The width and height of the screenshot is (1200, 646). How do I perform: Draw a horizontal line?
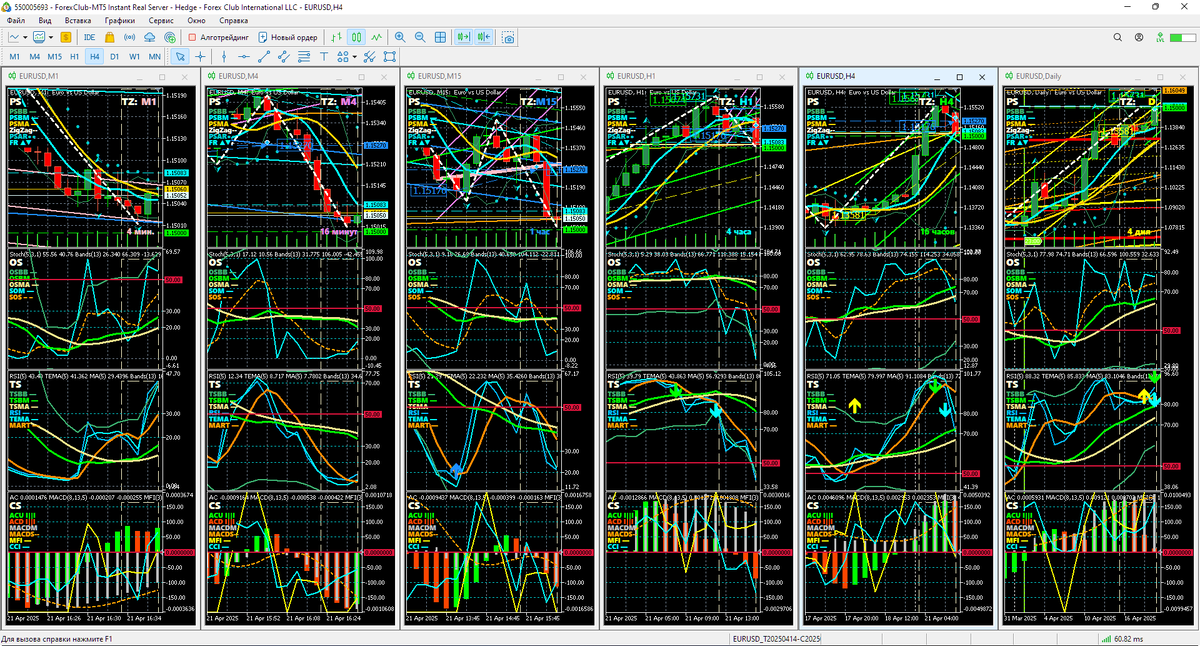[244, 57]
